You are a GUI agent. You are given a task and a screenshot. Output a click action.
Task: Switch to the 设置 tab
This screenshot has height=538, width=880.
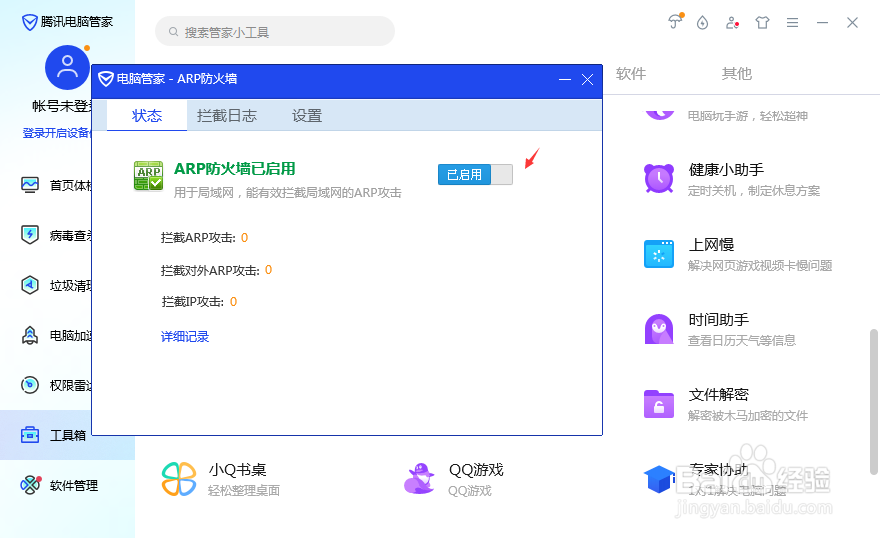(307, 116)
